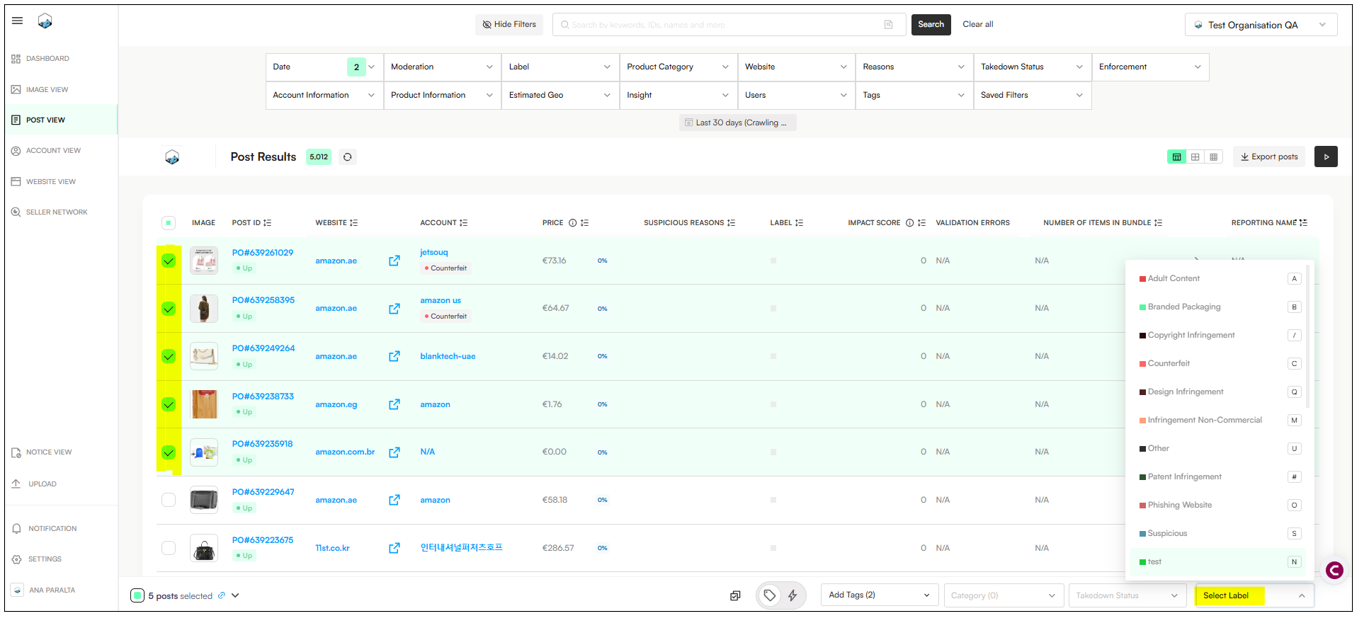This screenshot has height=617, width=1356.
Task: Open the Takedown Status filter dropdown
Action: (1031, 67)
